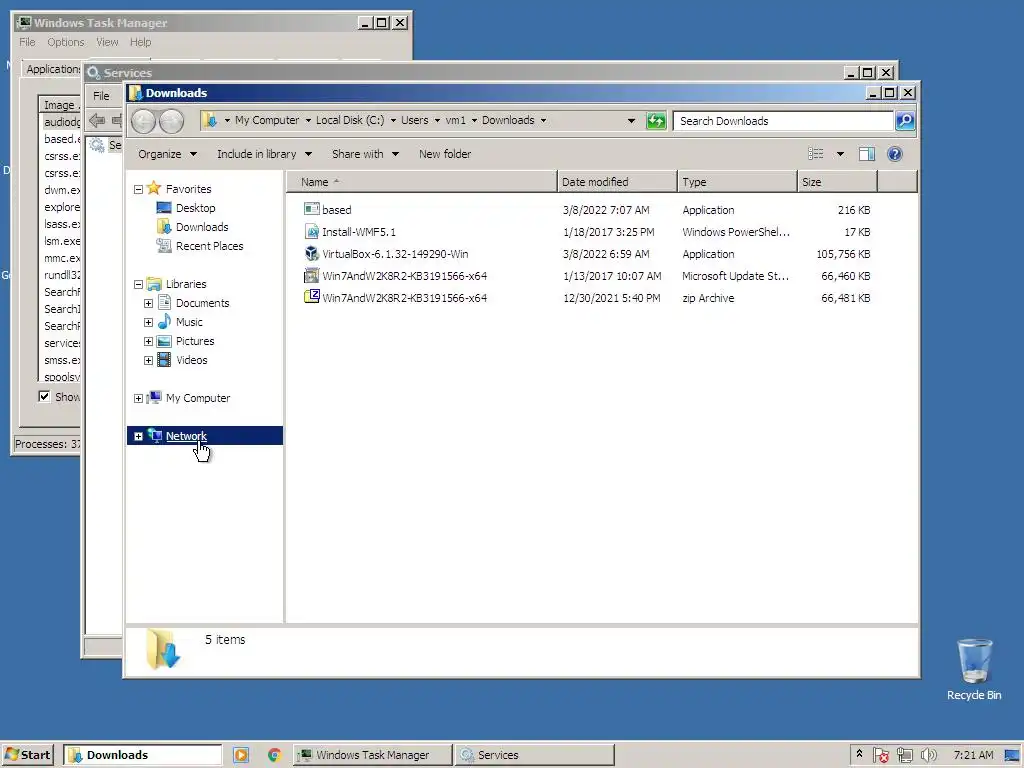Screen dimensions: 1024x768
Task: Switch to Windows Task Manager taskbar button
Action: (x=373, y=755)
